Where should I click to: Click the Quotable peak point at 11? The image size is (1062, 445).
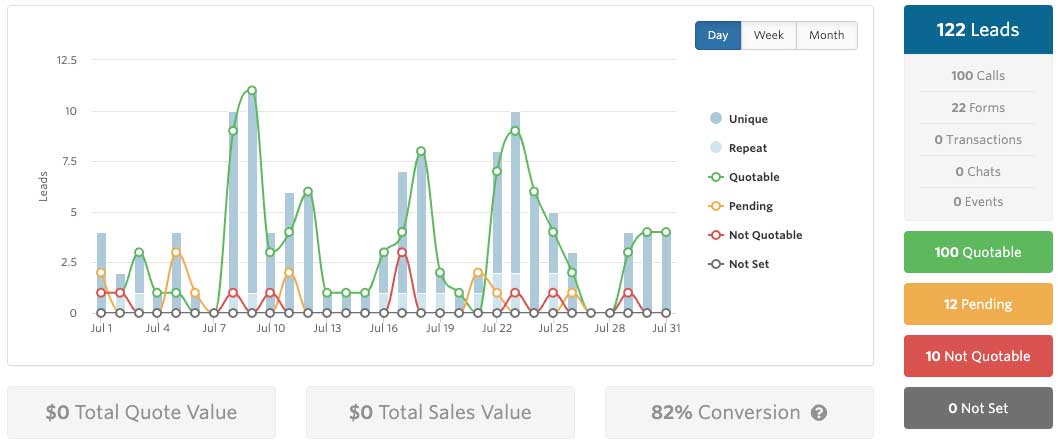[252, 91]
